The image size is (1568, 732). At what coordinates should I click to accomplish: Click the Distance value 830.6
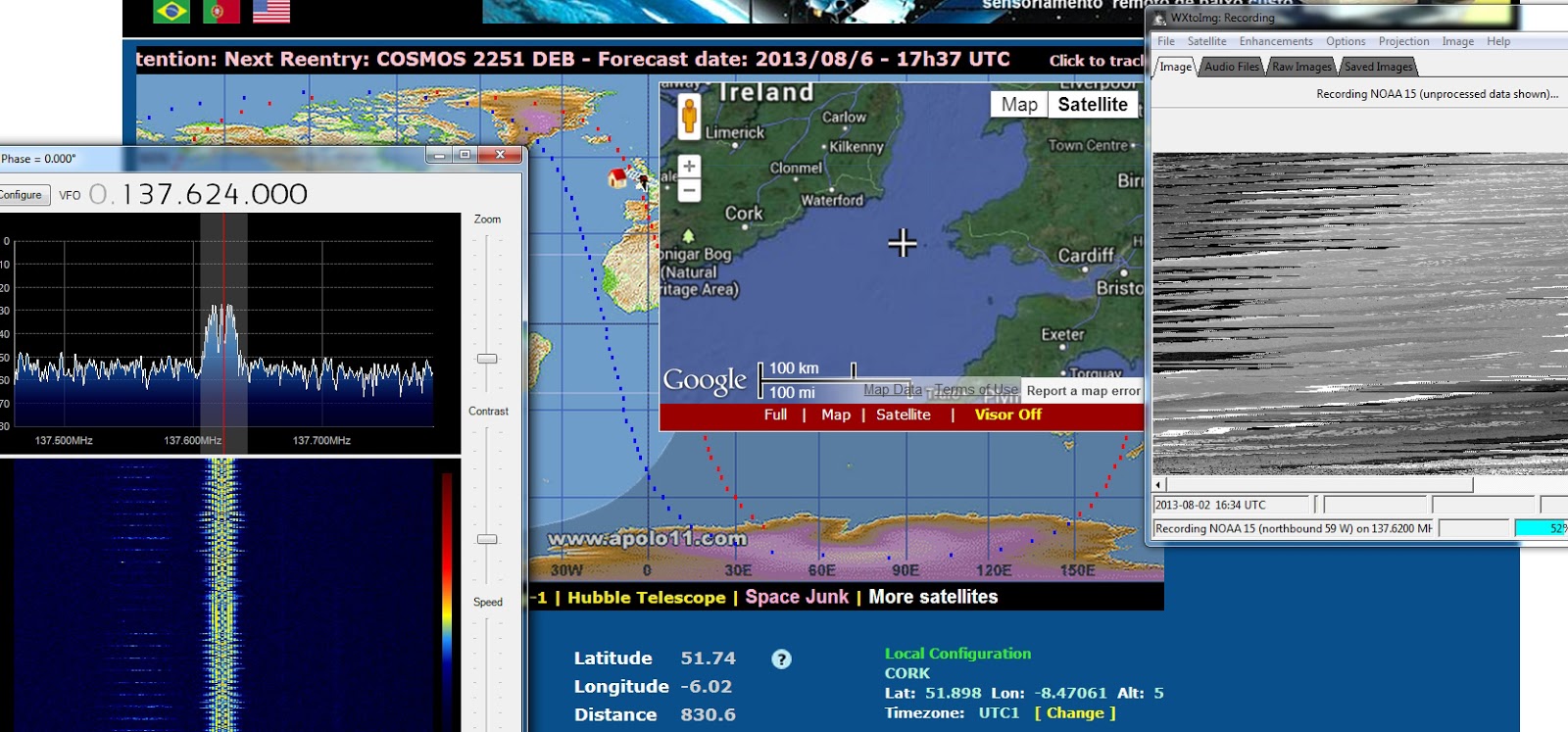pyautogui.click(x=708, y=715)
